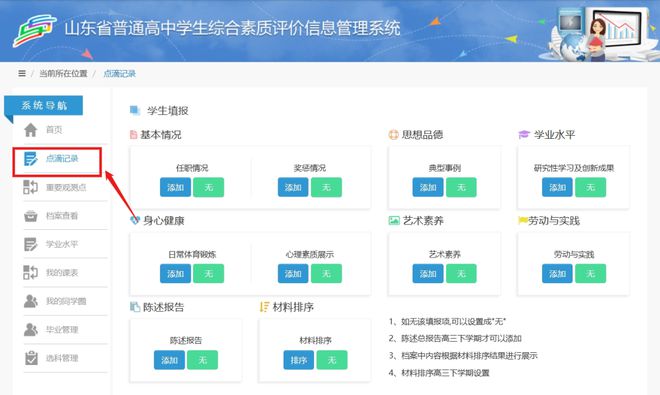The width and height of the screenshot is (660, 395).
Task: Click the system logo in the header
Action: pyautogui.click(x=35, y=30)
